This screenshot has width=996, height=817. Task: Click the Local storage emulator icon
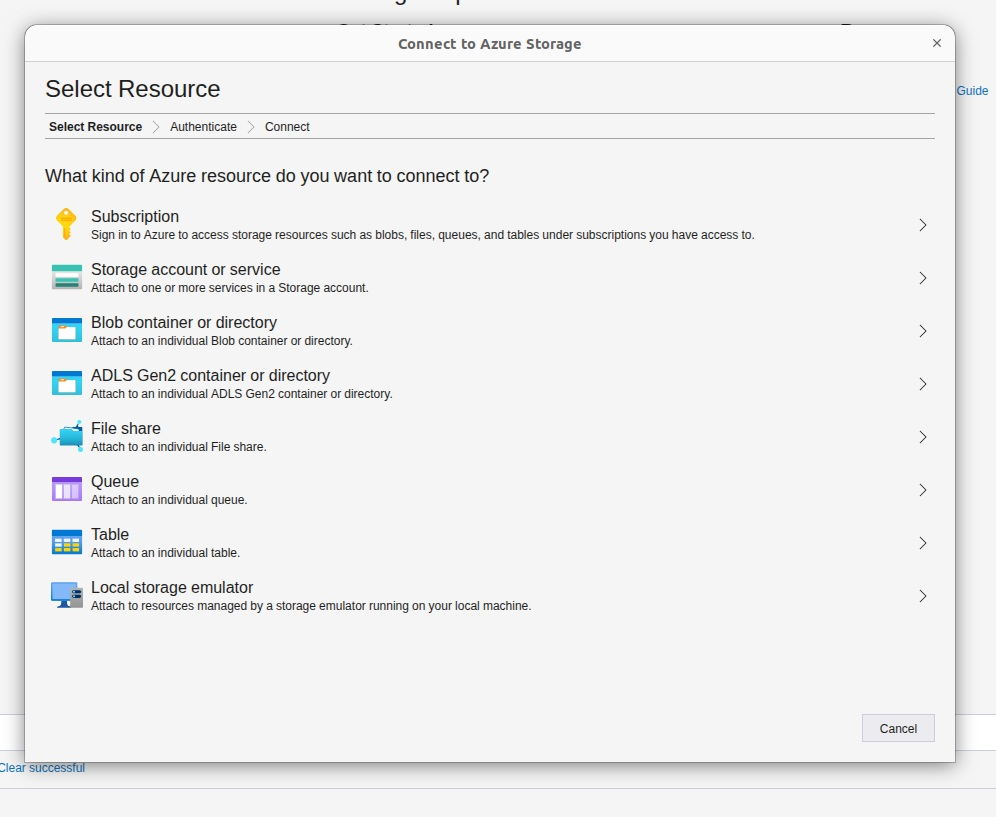67,595
